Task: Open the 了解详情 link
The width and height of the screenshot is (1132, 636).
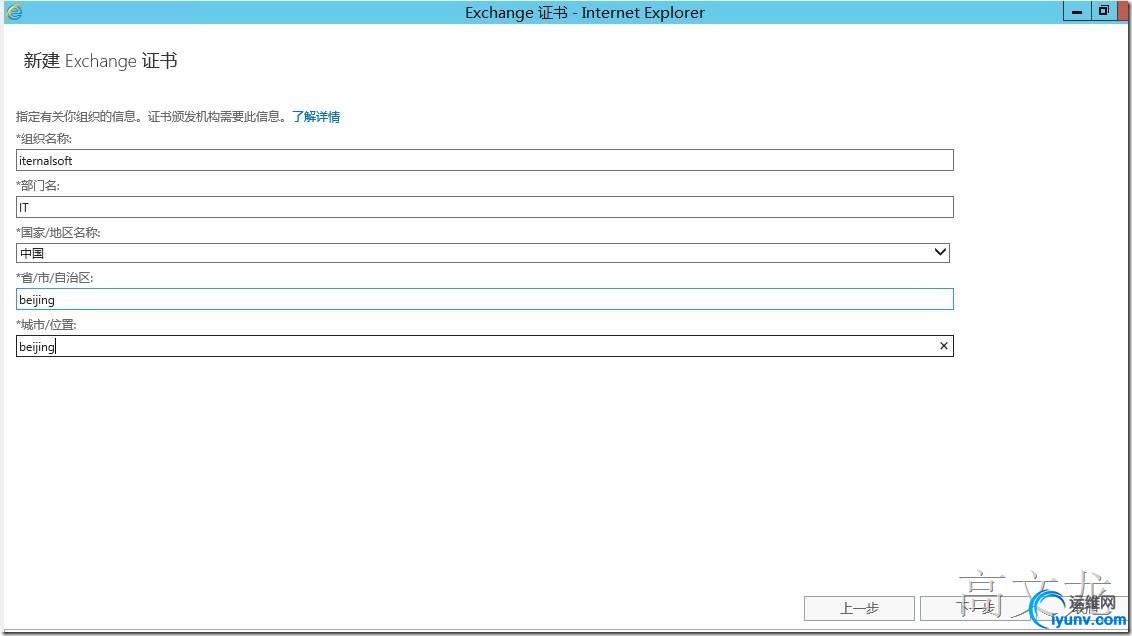Action: coord(316,117)
